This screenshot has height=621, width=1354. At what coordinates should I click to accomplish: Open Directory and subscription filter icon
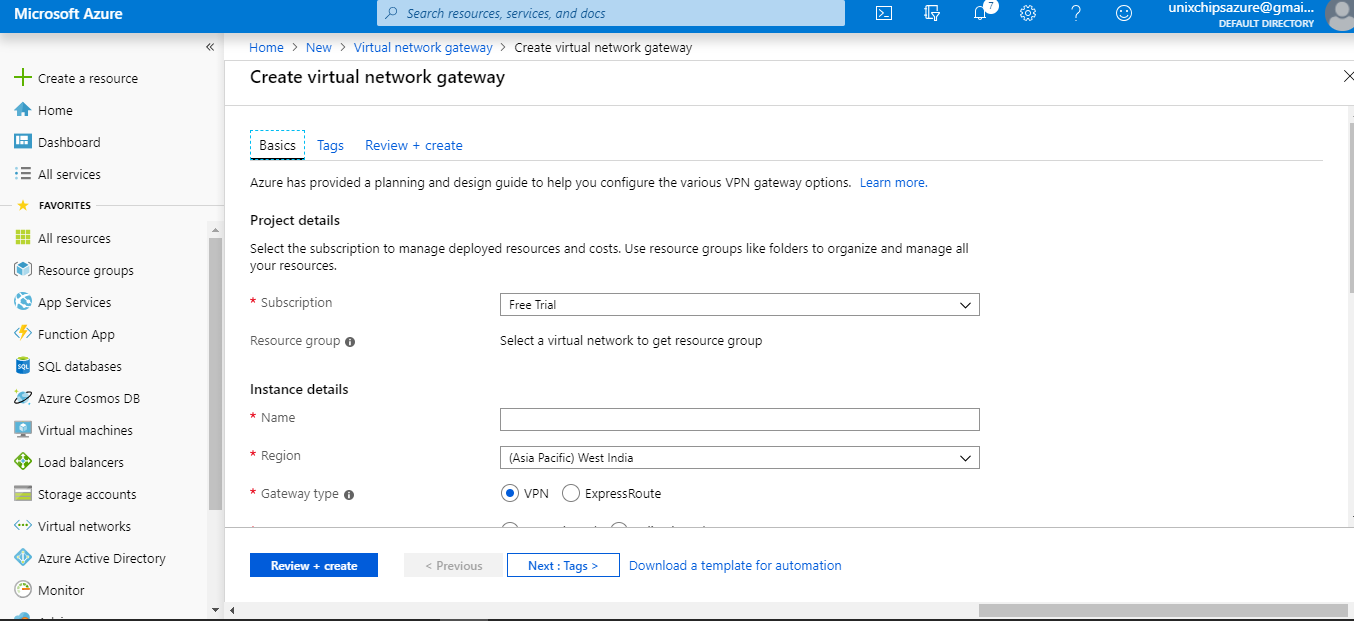(x=932, y=13)
